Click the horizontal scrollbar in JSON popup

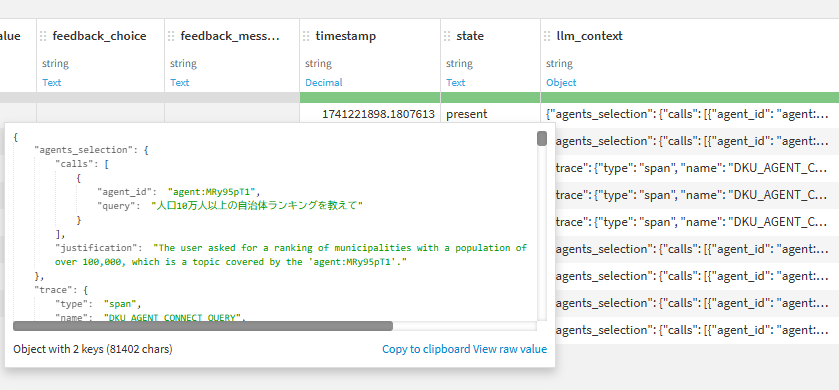coord(203,326)
